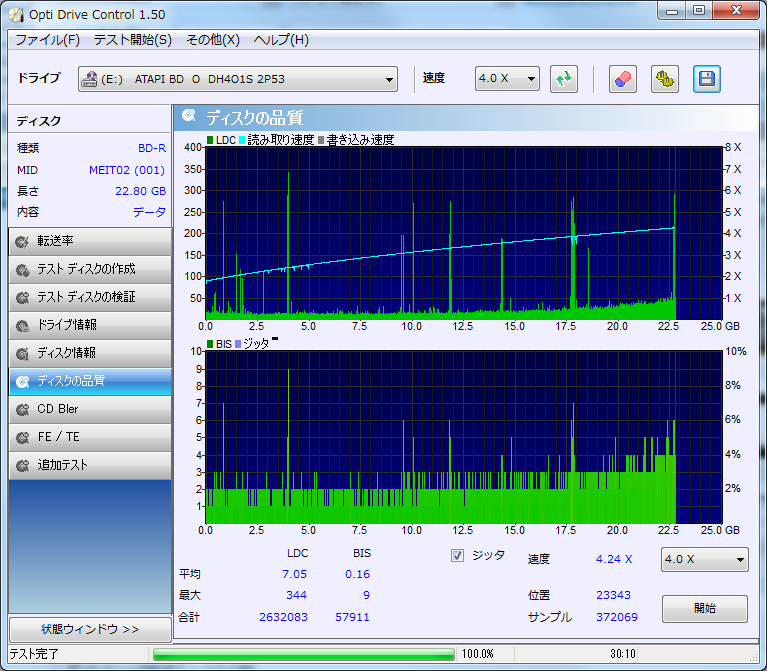Open the ヘルプ(H) menu
The height and width of the screenshot is (671, 767).
[x=281, y=40]
